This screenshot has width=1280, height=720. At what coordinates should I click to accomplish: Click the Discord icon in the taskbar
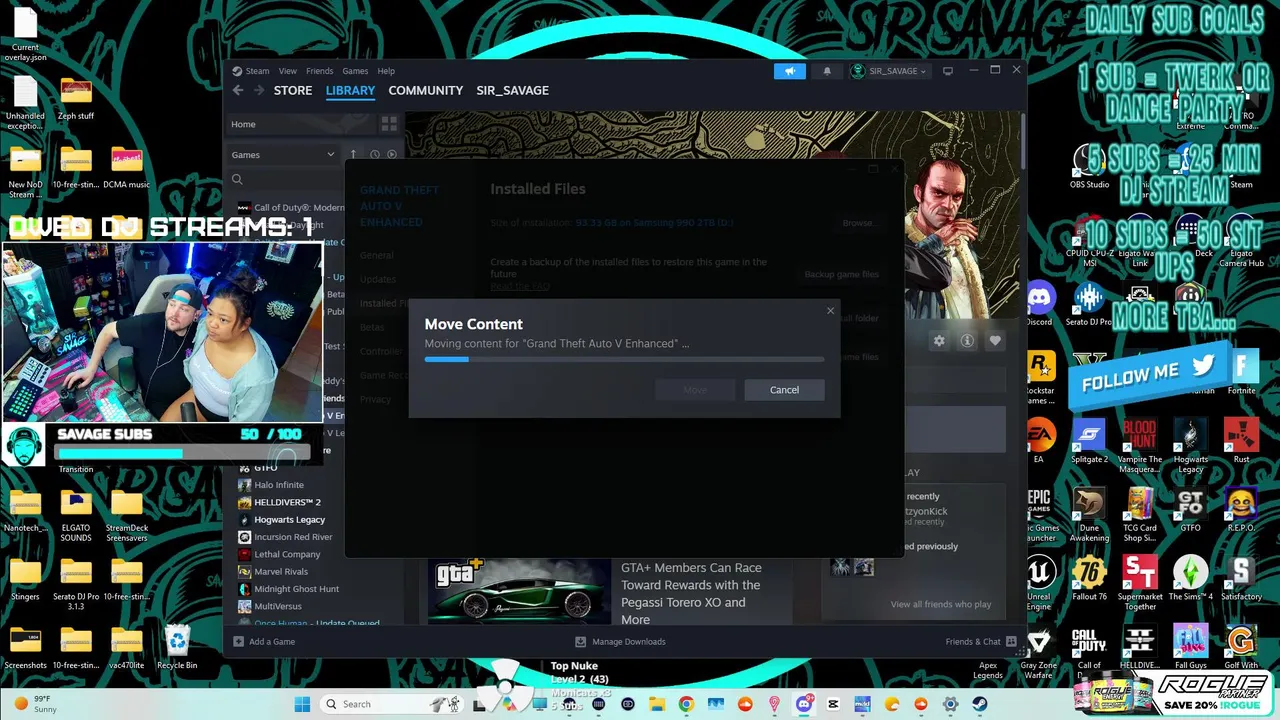803,704
